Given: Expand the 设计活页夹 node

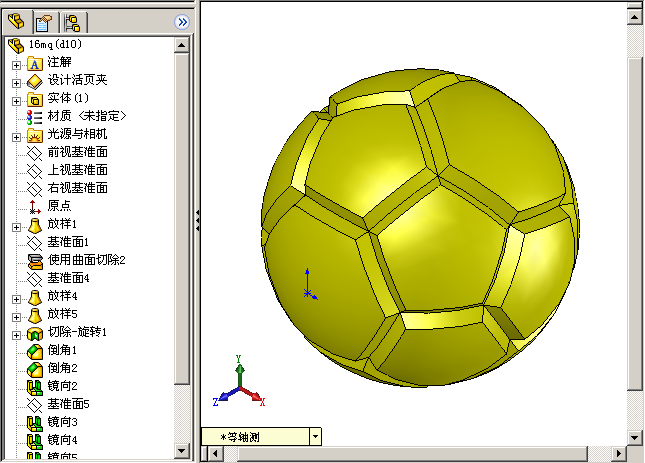Looking at the screenshot, I should tap(16, 83).
